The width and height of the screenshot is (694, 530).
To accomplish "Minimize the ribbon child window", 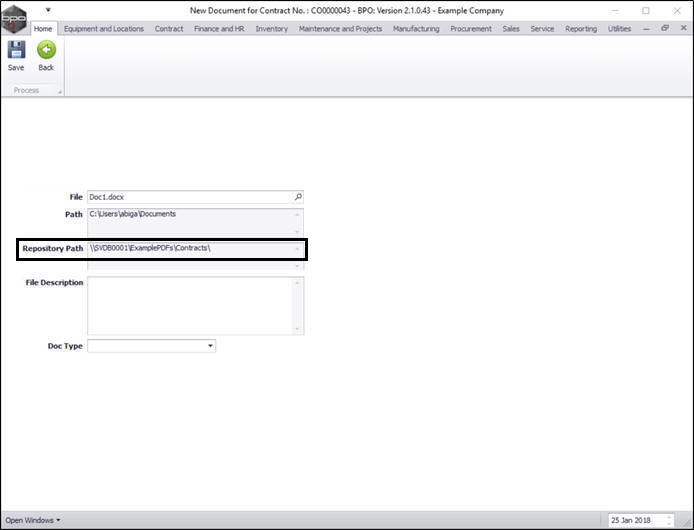I will coord(647,29).
